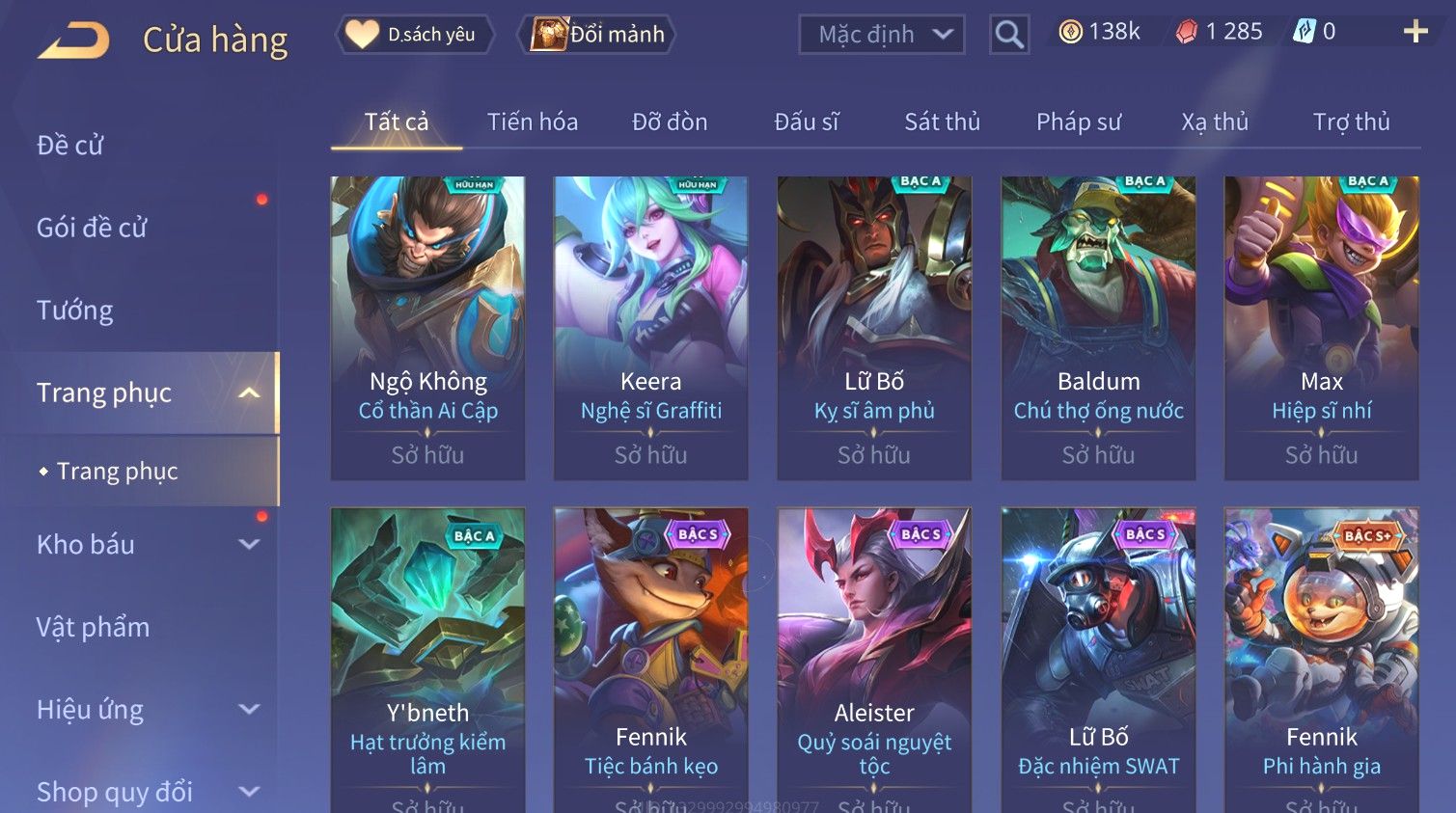Choose Ngộ Không Cổ thần Ai Cập skin
The width and height of the screenshot is (1456, 813).
[427, 328]
